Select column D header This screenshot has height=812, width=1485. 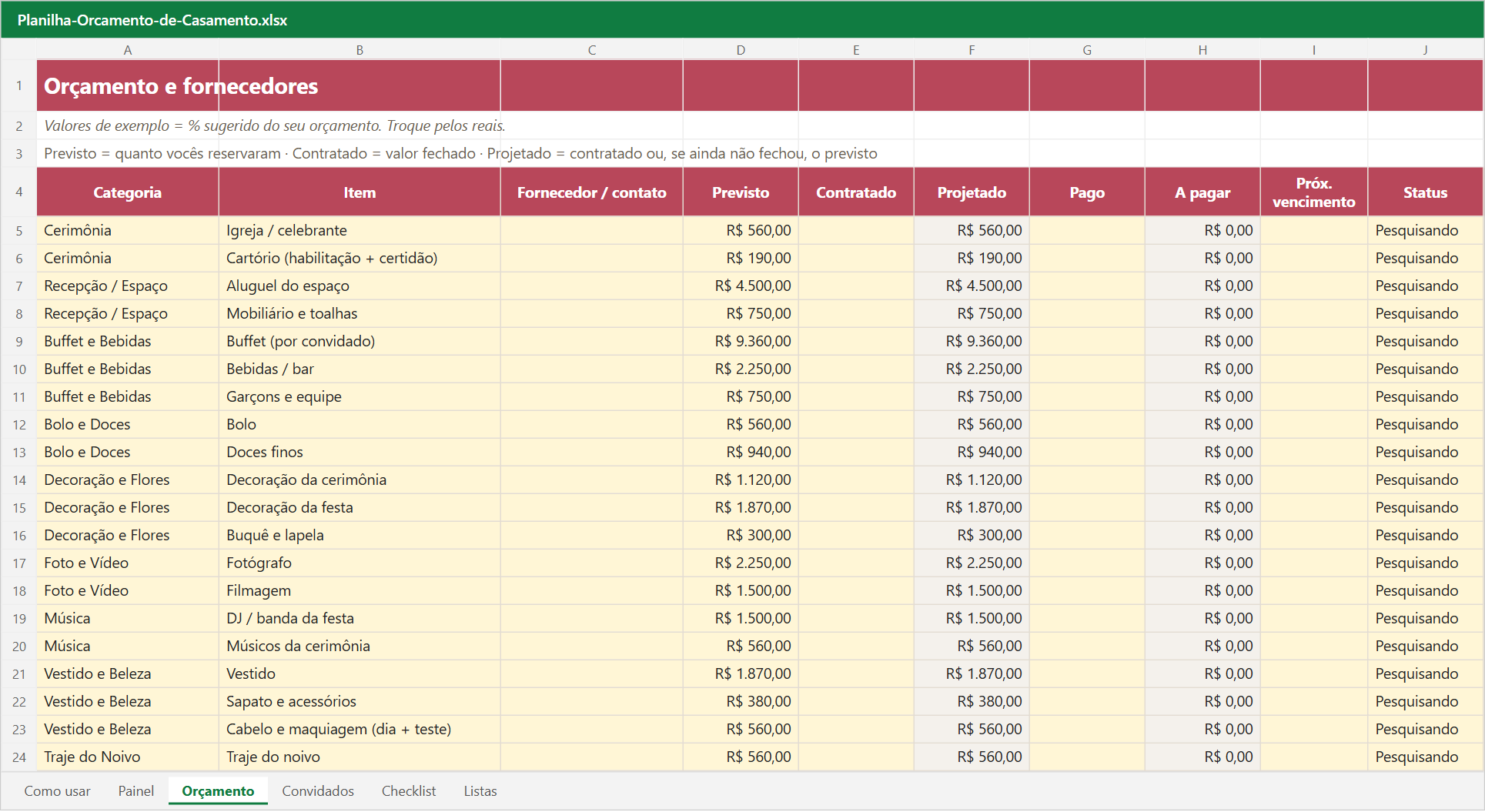741,50
